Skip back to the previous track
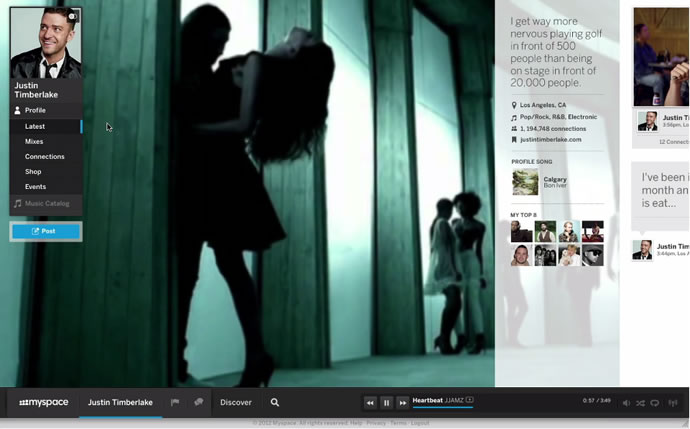This screenshot has height=429, width=690. pyautogui.click(x=370, y=403)
